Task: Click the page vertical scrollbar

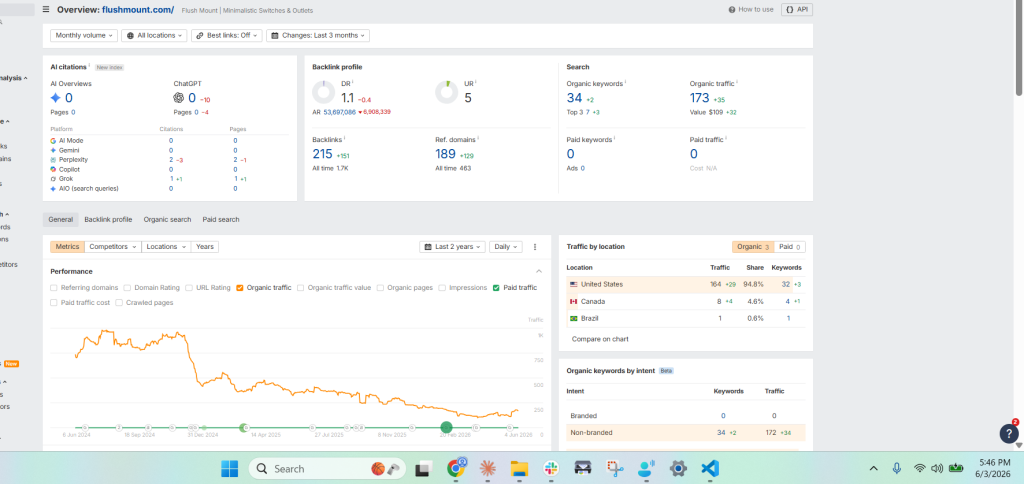Action: tap(1019, 49)
